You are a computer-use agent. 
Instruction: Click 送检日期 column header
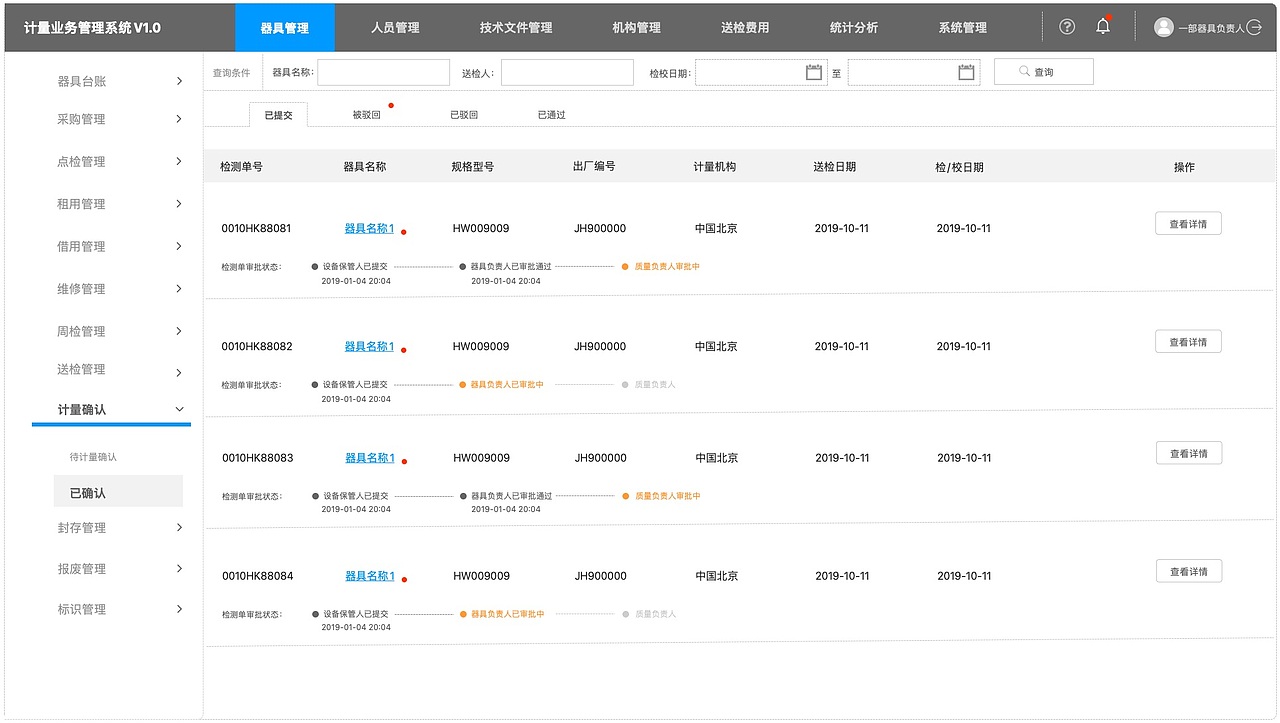click(834, 167)
